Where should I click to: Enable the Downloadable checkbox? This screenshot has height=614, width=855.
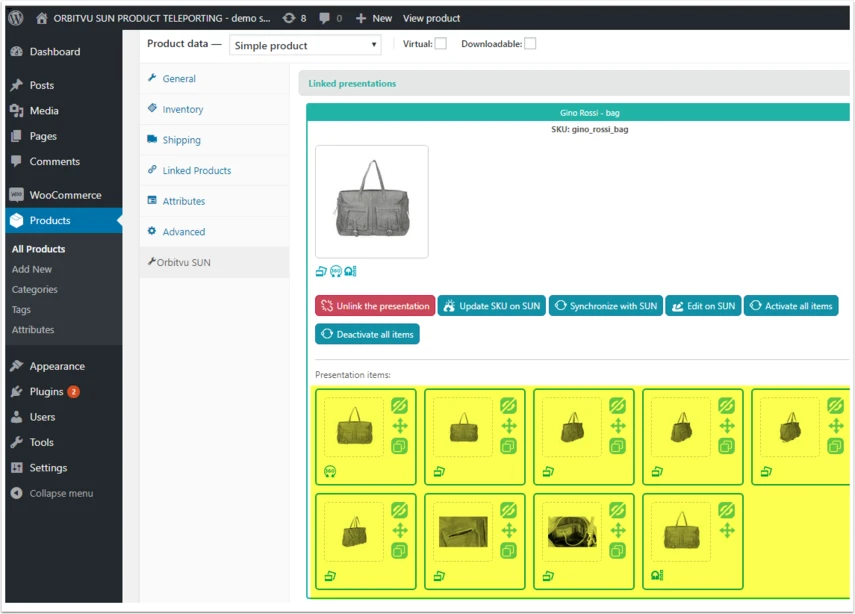[530, 44]
